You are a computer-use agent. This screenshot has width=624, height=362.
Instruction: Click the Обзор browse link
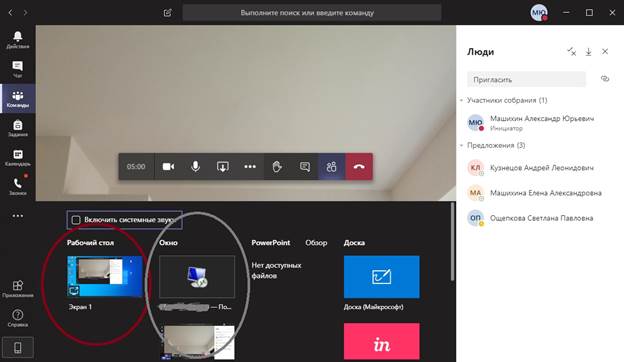316,243
